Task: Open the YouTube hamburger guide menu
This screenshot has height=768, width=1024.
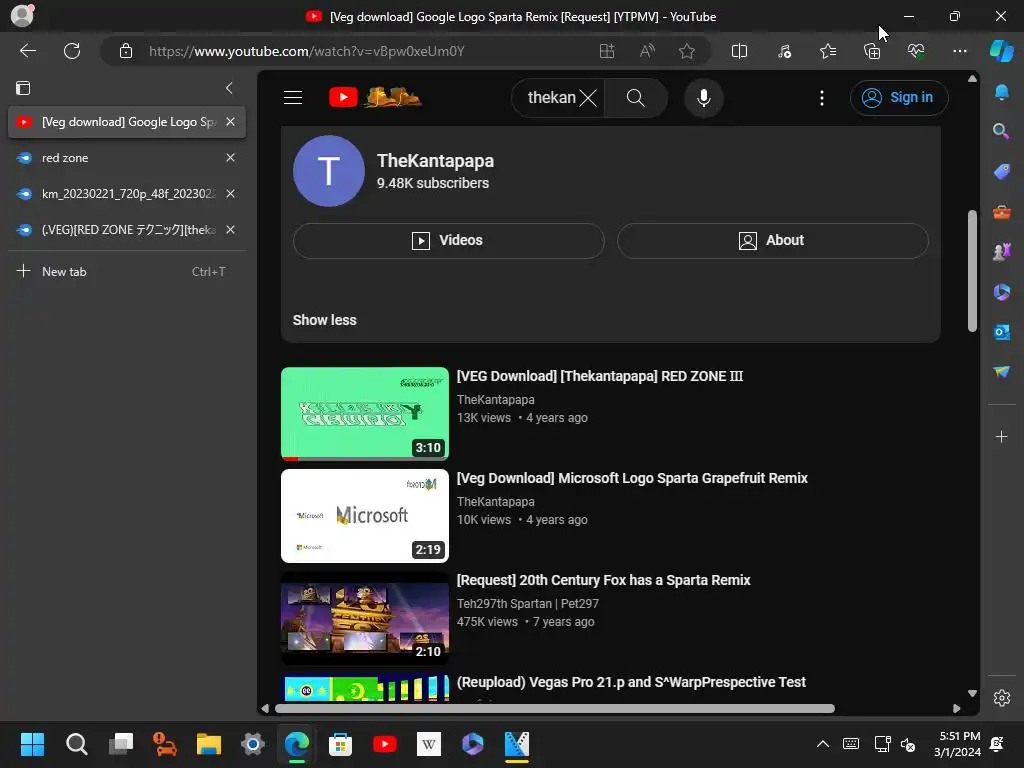Action: (x=293, y=98)
